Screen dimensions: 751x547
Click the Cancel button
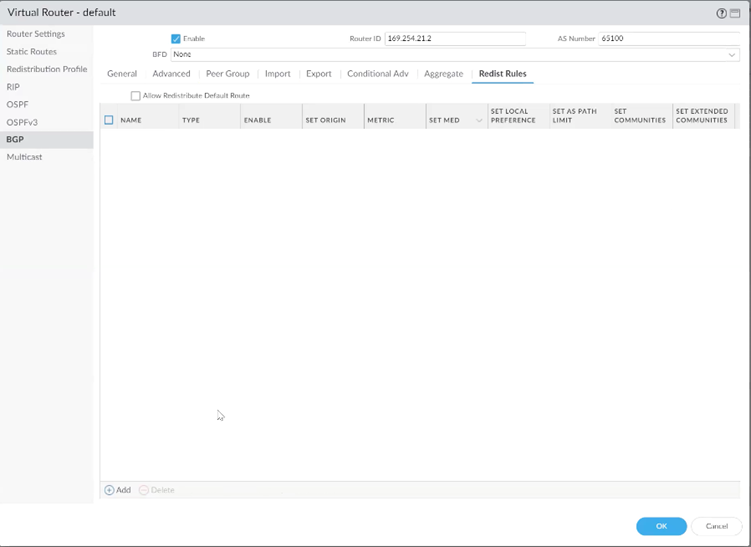point(716,526)
